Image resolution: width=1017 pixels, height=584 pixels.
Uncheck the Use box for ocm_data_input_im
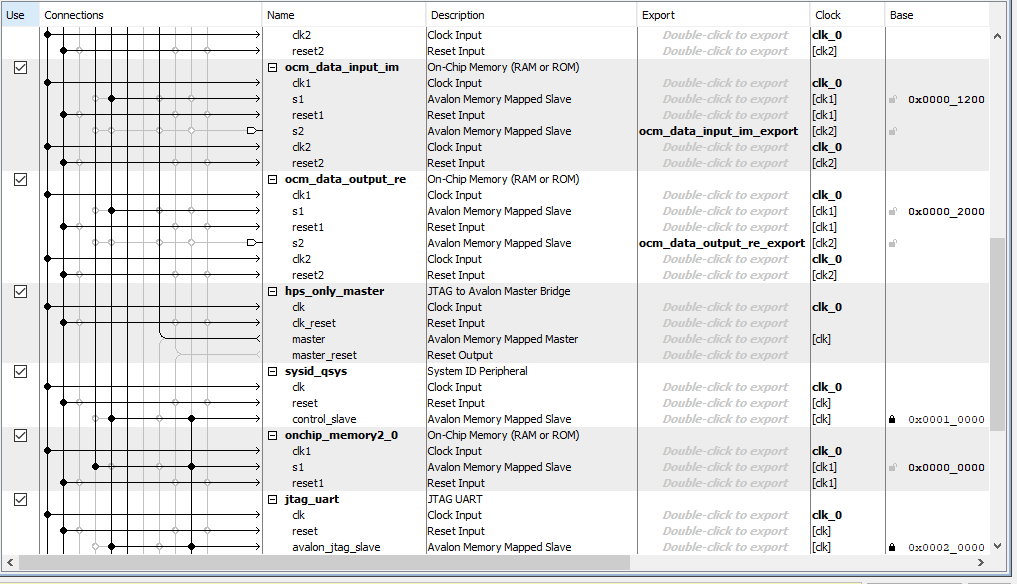click(x=21, y=67)
